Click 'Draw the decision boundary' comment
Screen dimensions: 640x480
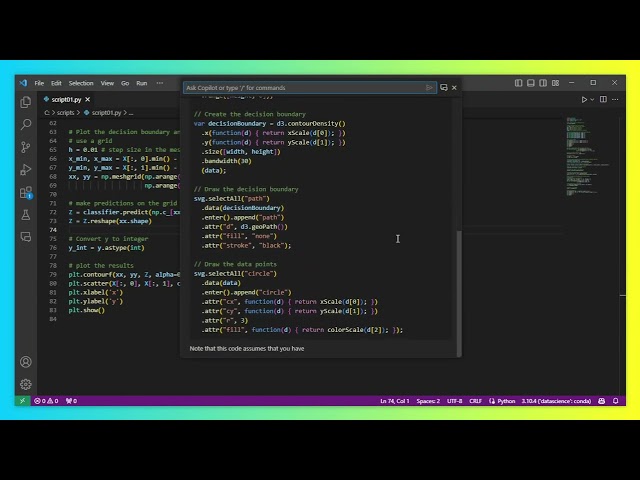point(246,189)
